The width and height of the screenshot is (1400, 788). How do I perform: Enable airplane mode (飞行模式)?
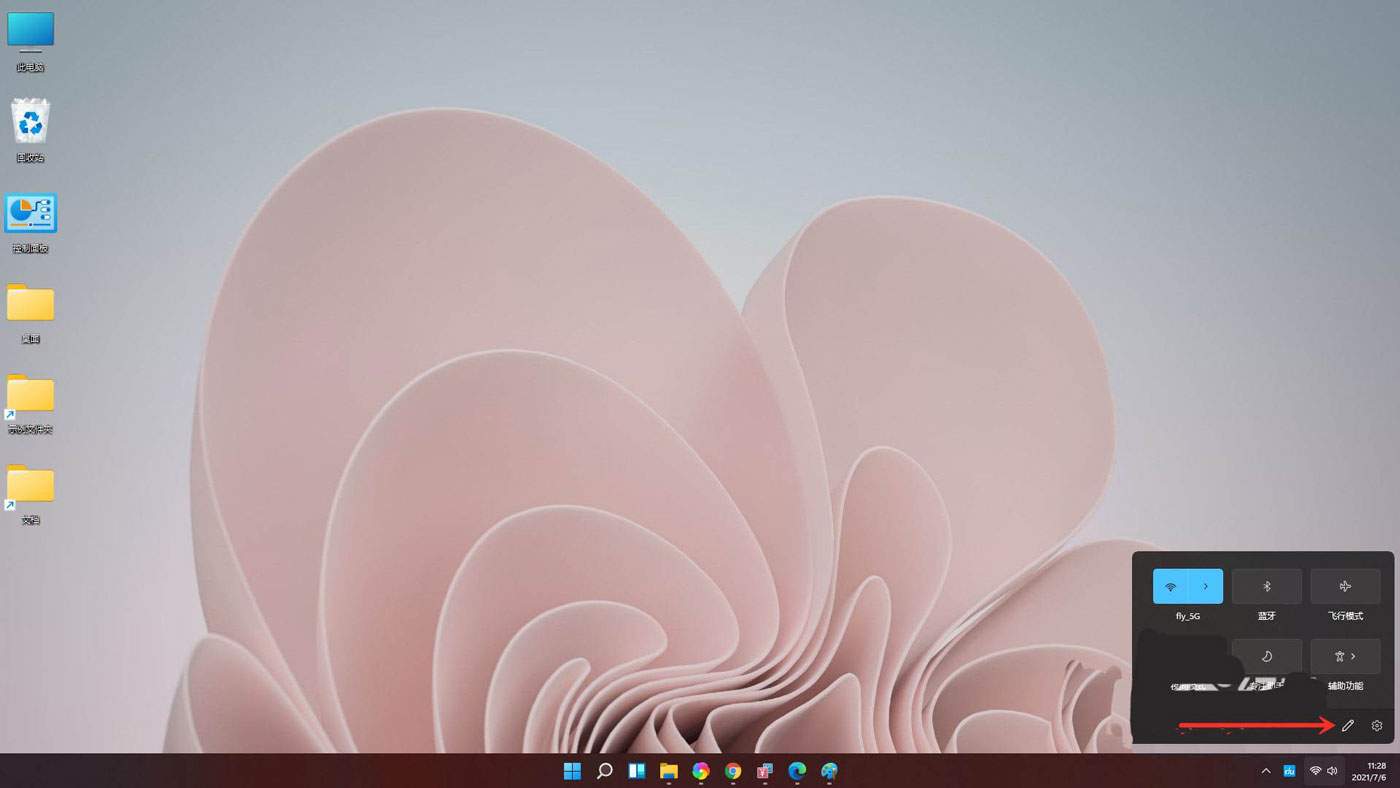coord(1345,586)
